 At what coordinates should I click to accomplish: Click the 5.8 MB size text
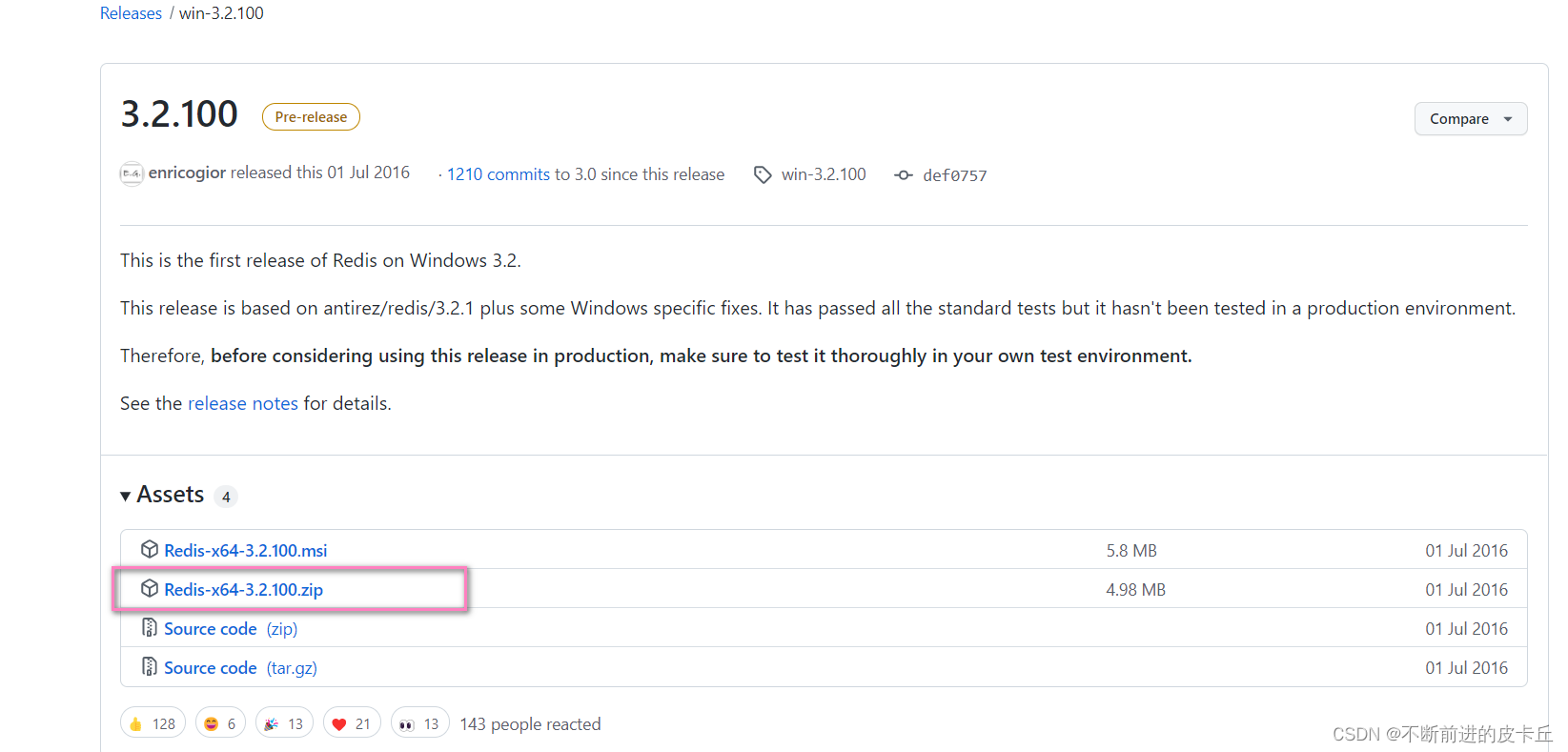point(1131,551)
